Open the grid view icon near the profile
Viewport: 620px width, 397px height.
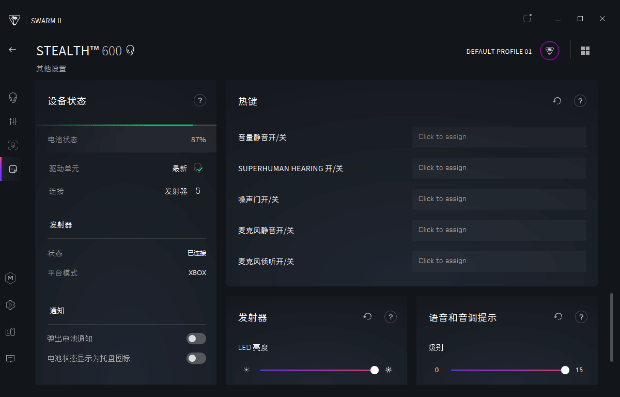click(x=585, y=51)
